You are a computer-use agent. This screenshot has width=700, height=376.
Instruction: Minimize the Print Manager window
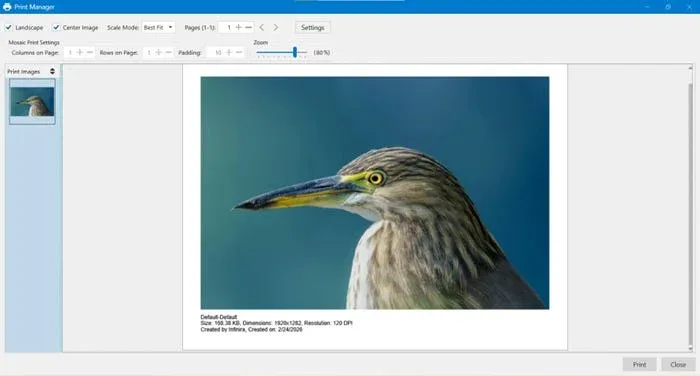coord(647,7)
